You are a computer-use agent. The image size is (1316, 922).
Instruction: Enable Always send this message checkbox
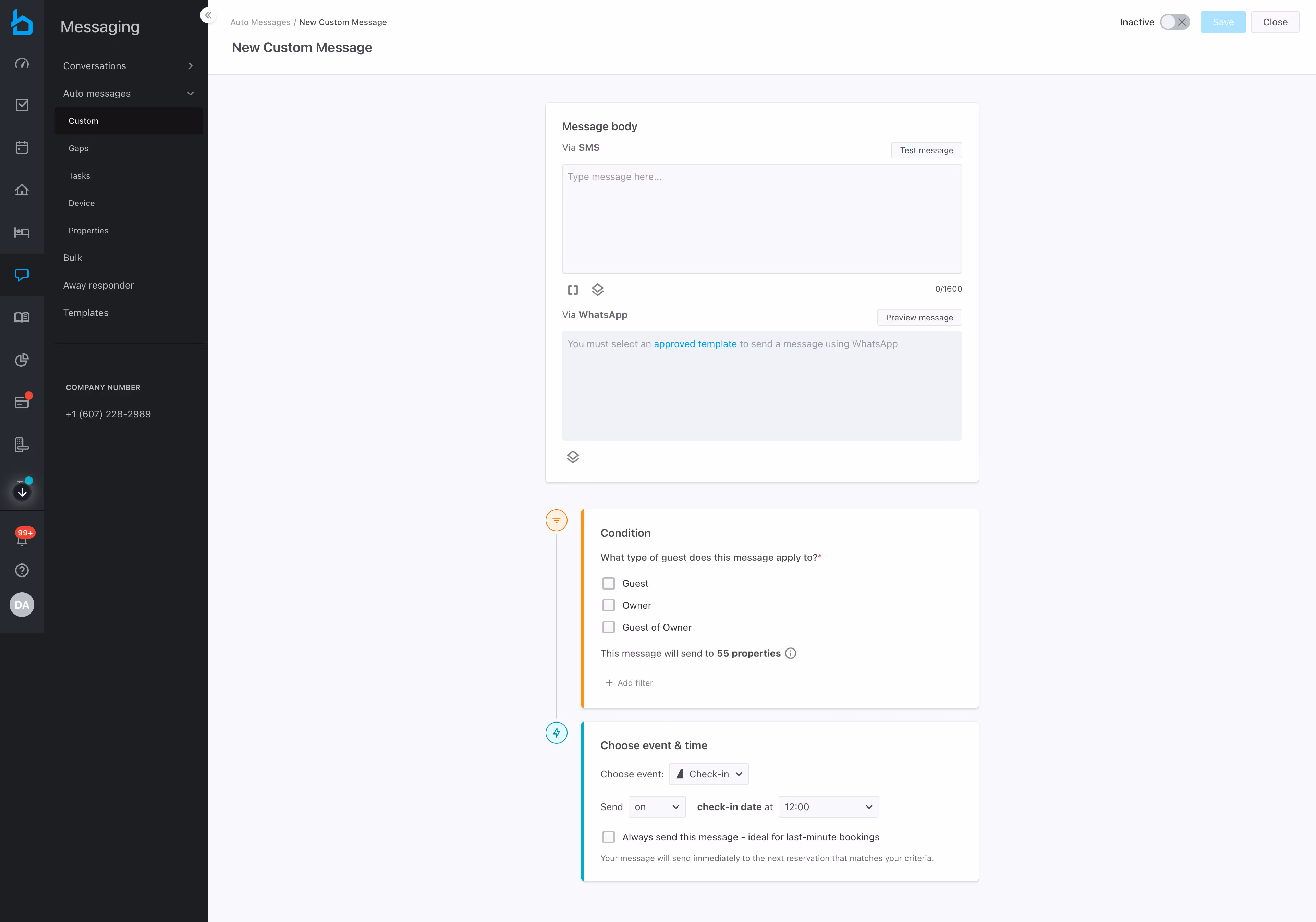pyautogui.click(x=608, y=837)
